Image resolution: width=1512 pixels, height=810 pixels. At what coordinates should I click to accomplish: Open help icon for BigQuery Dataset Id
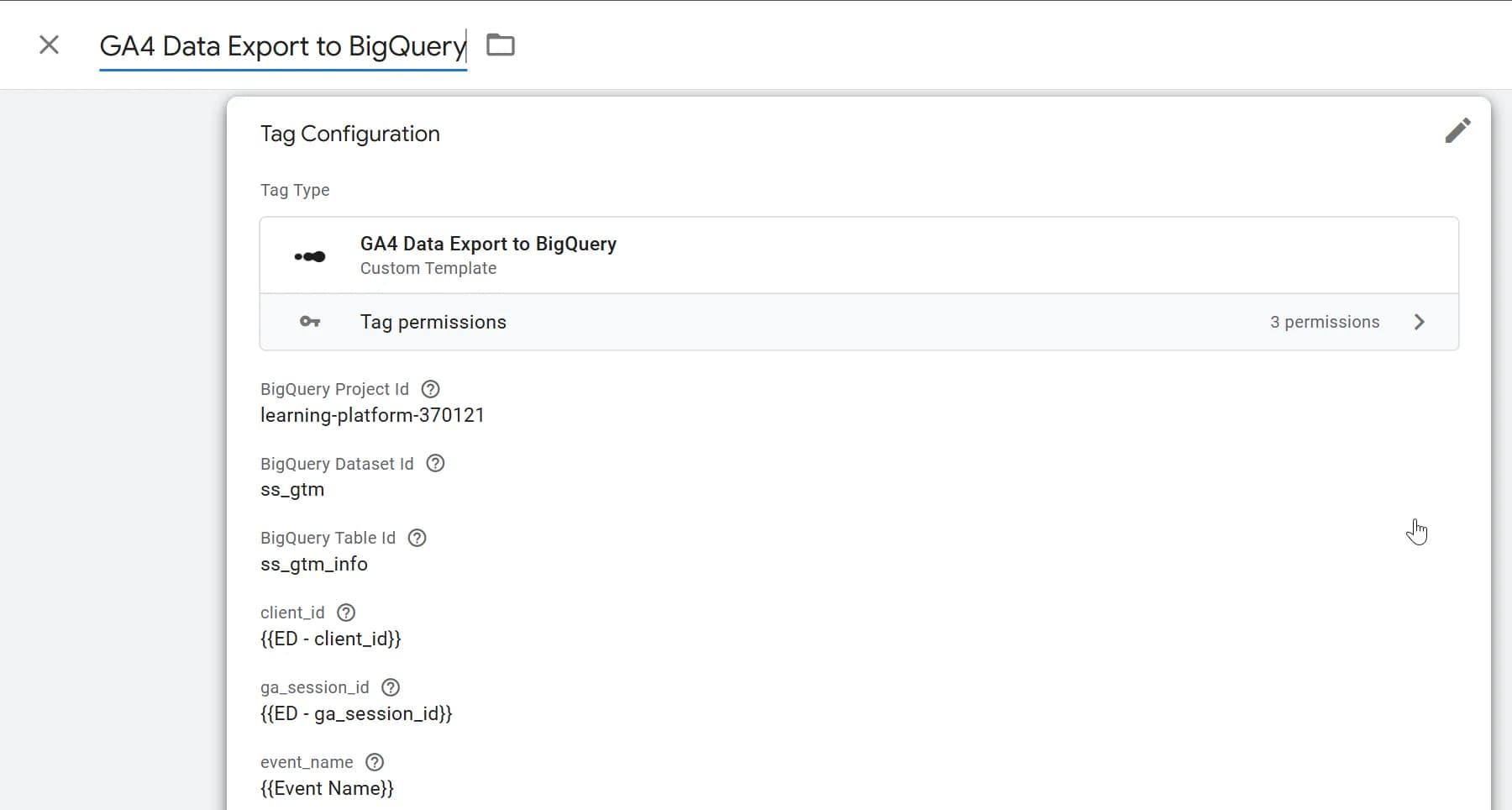(x=435, y=463)
